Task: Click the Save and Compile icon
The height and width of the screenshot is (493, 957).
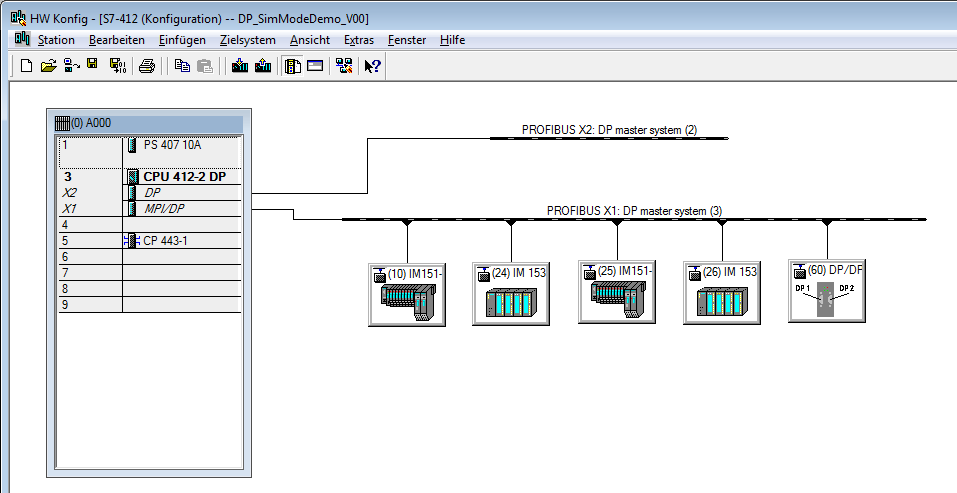Action: pos(117,66)
